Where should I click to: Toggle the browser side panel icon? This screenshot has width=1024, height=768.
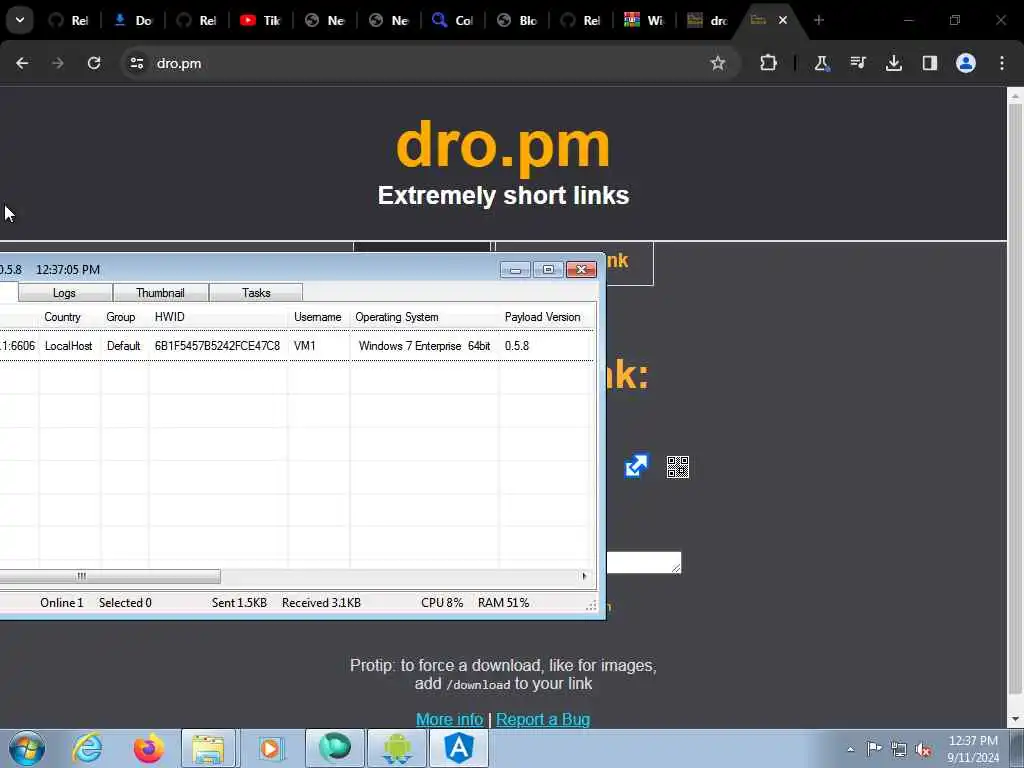930,63
